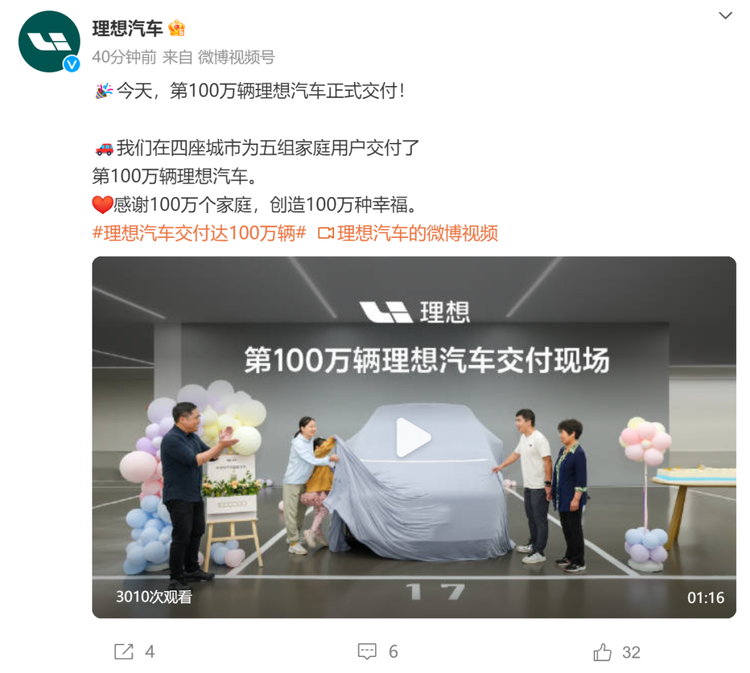The image size is (750, 673).
Task: Click the 40分钟前 timestamp
Action: [x=124, y=57]
